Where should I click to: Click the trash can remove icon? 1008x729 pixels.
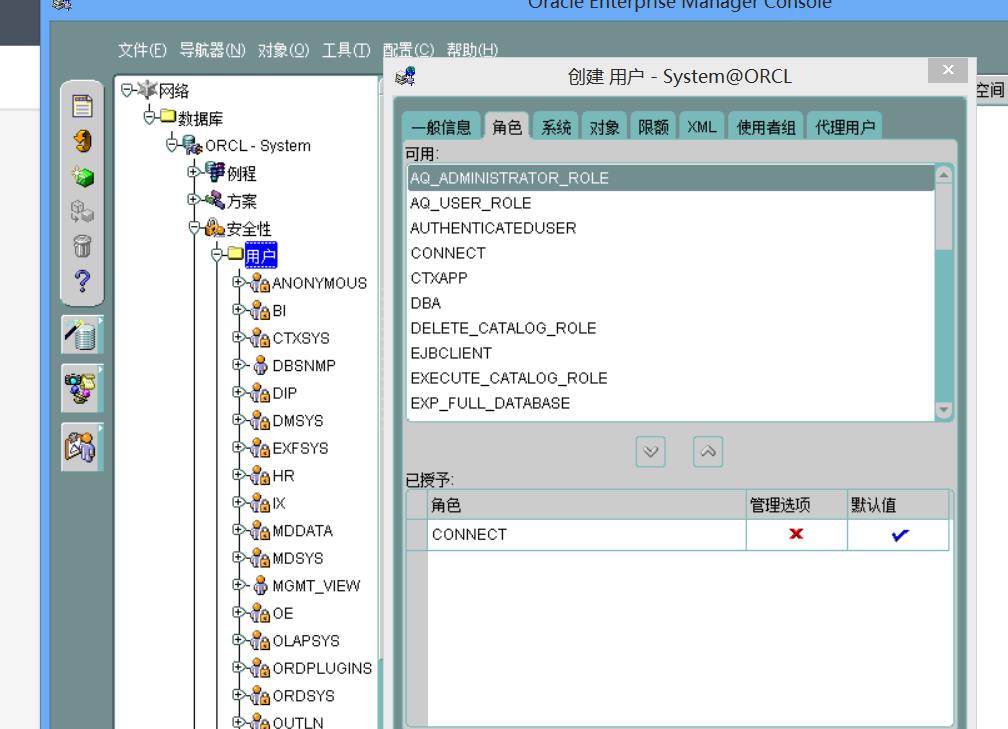(82, 246)
